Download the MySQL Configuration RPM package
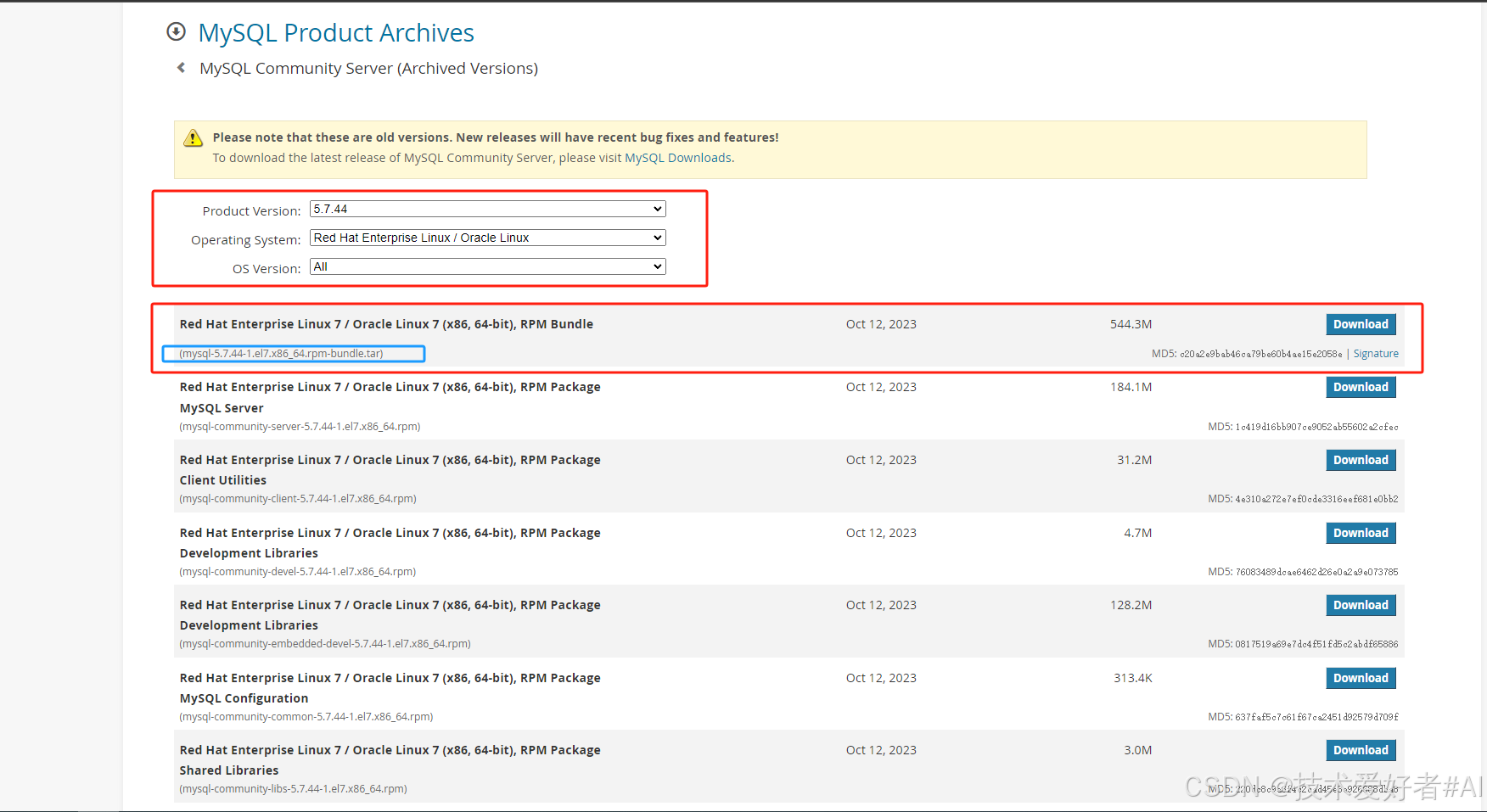The image size is (1487, 812). [x=1360, y=678]
